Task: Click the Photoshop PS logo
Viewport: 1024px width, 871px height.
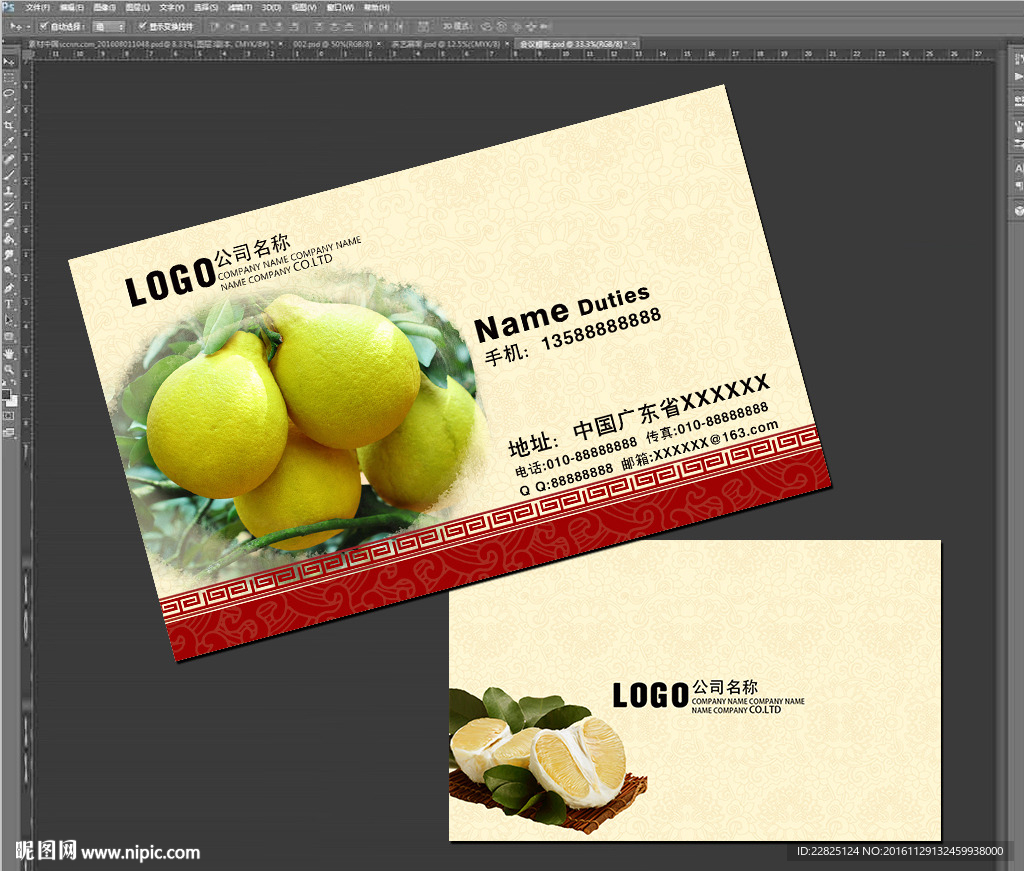Action: pyautogui.click(x=8, y=7)
